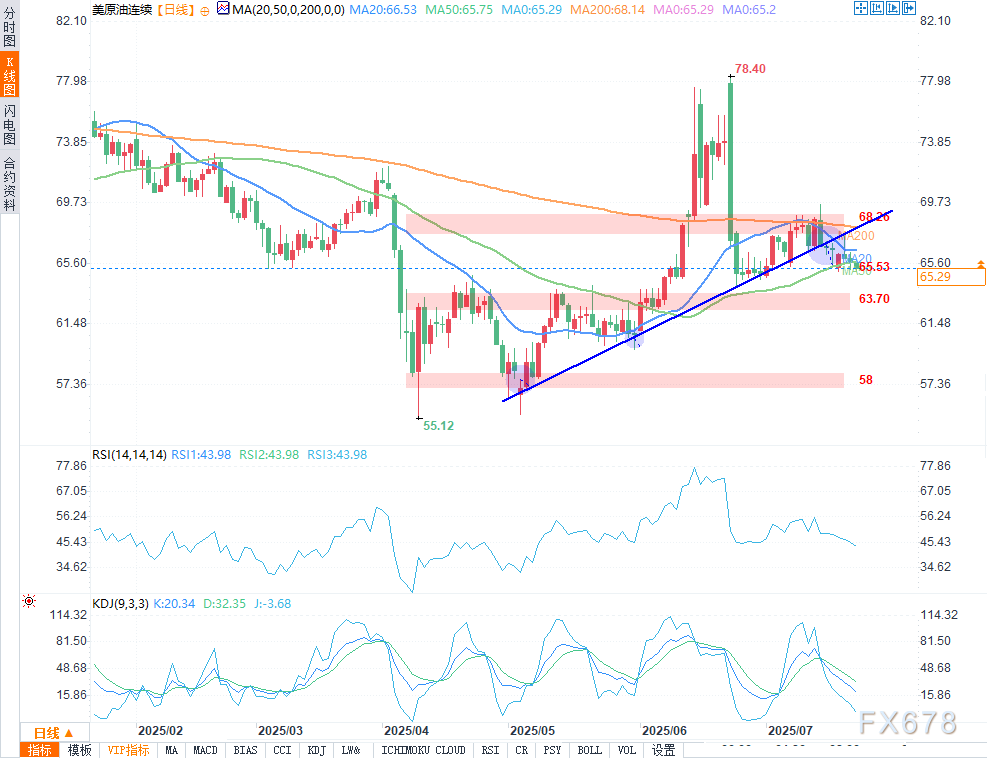Screen dimensions: 987x758
Task: Click the leftmost icon in the top-right chart toolbar
Action: [861, 9]
